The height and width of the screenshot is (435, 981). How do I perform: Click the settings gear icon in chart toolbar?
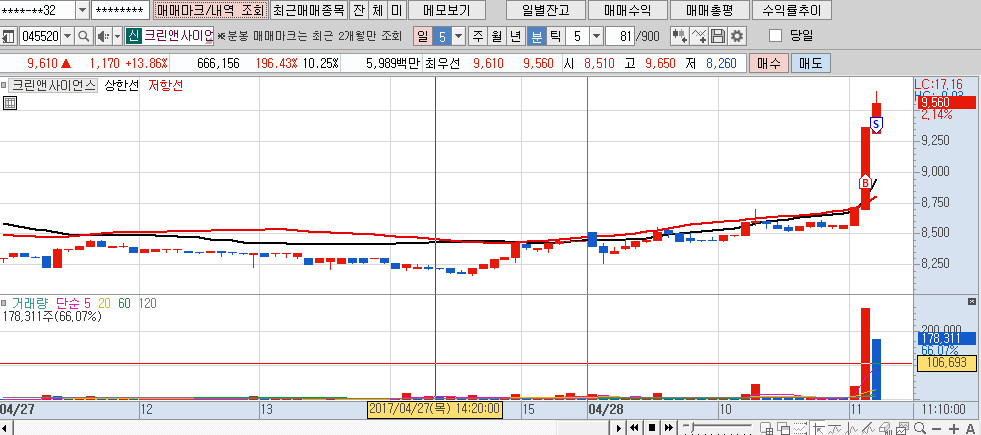(x=737, y=36)
